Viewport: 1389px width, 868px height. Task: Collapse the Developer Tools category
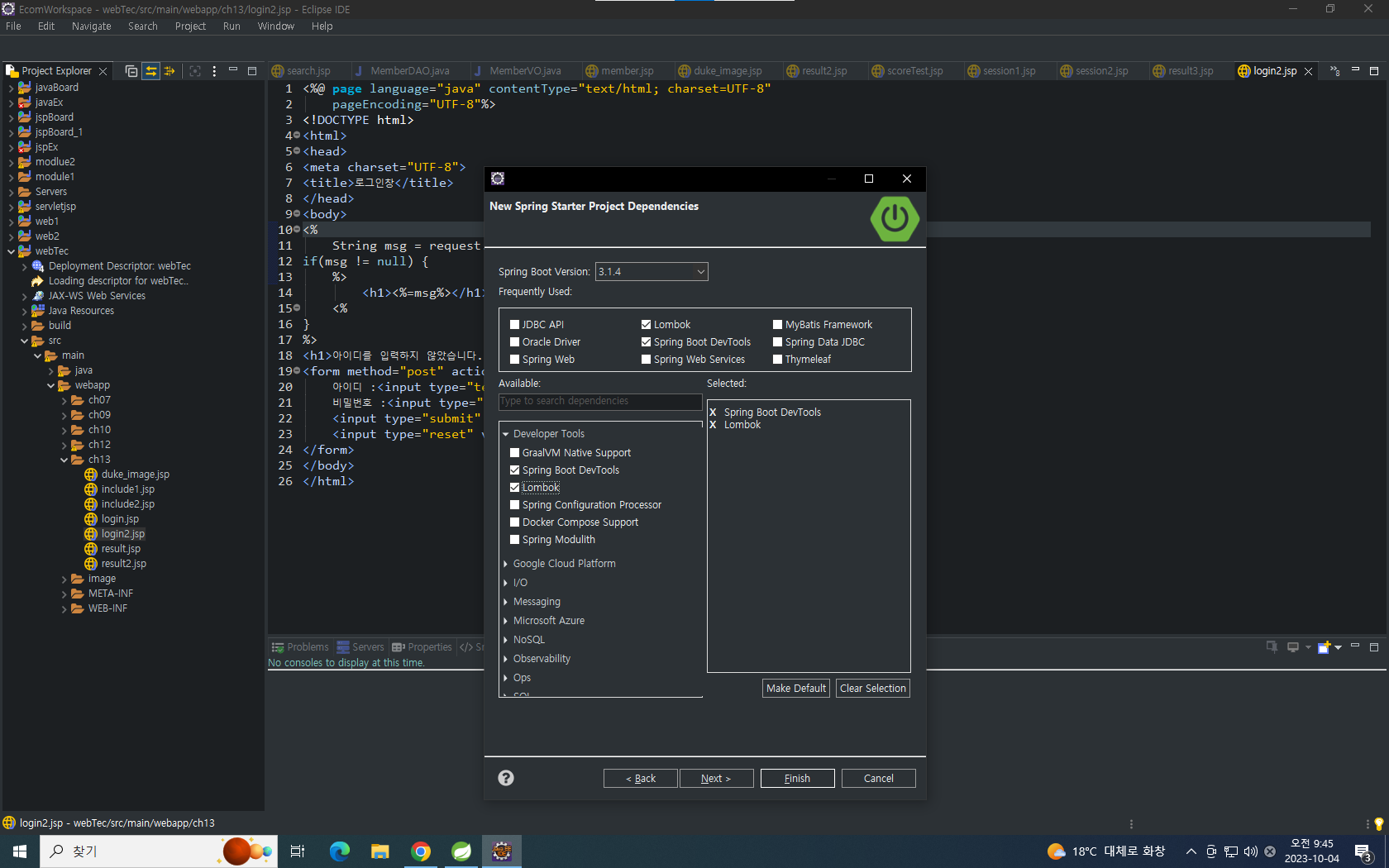505,434
